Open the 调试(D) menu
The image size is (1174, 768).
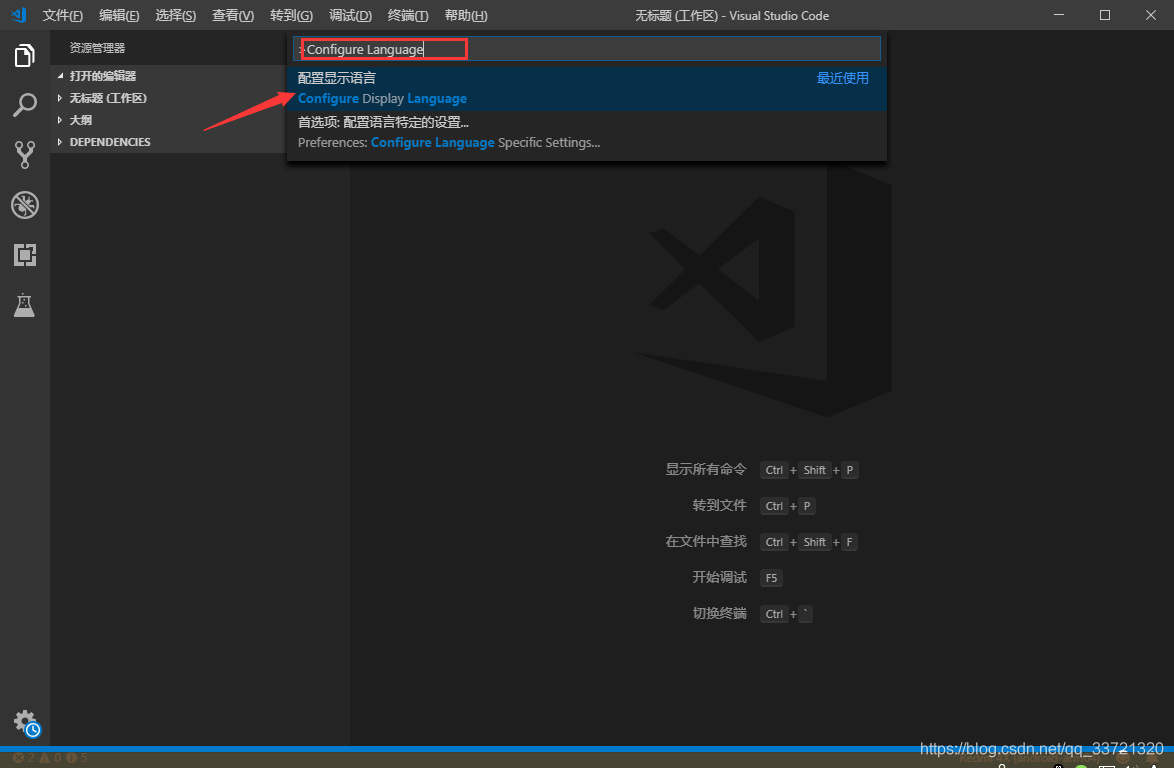pos(350,16)
